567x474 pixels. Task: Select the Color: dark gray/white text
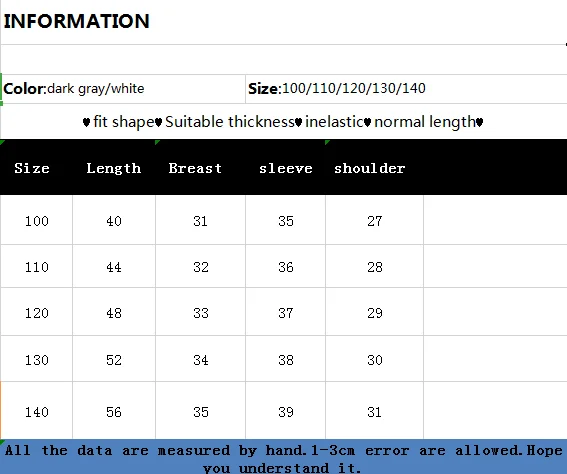point(74,89)
